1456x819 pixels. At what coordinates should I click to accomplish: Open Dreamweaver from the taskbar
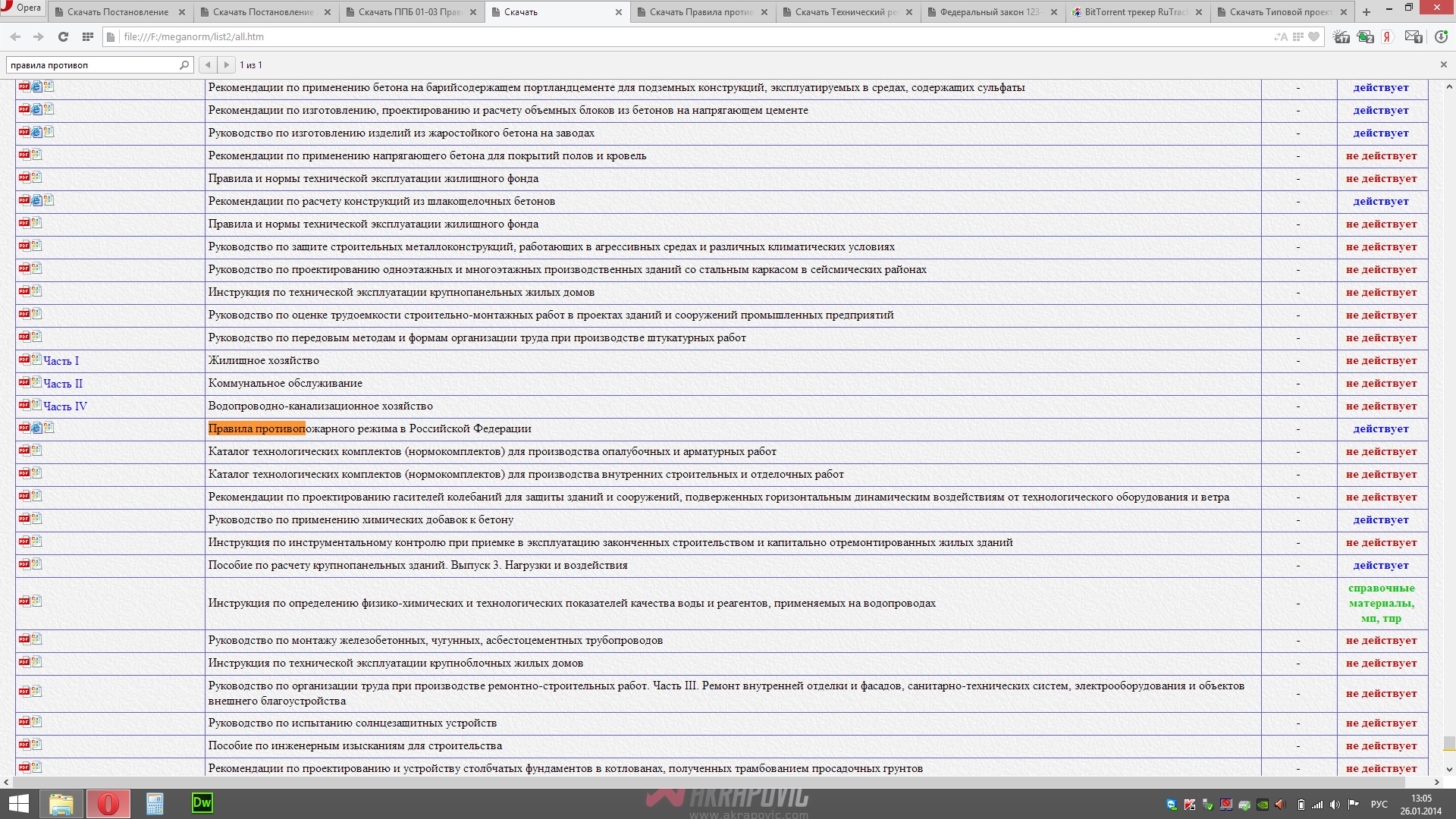pos(202,803)
